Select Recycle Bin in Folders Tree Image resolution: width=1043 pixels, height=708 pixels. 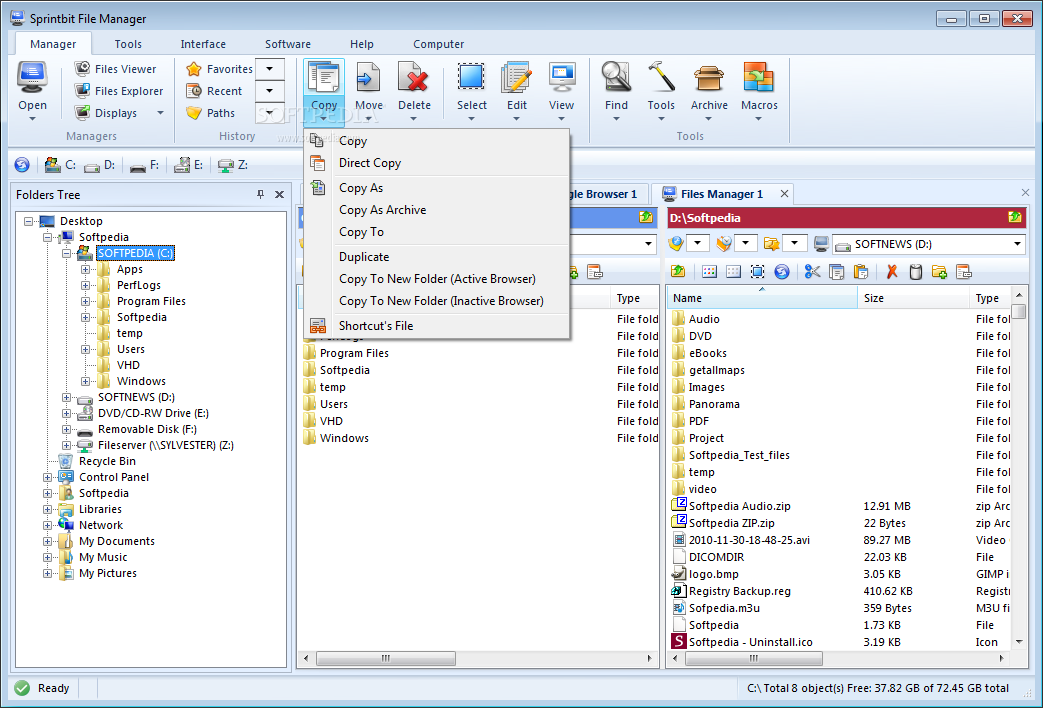[107, 461]
